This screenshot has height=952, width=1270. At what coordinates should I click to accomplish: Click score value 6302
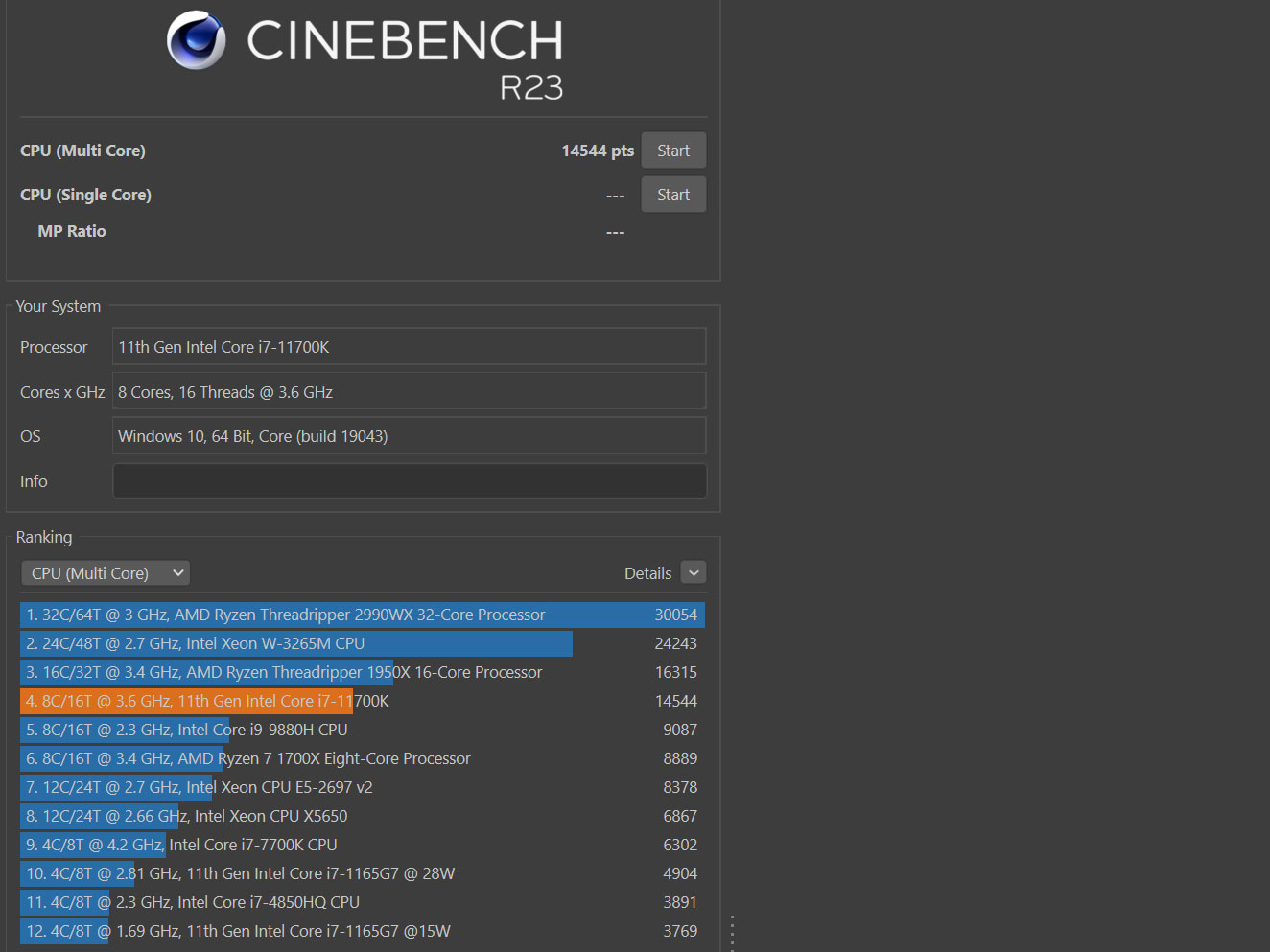(x=680, y=845)
